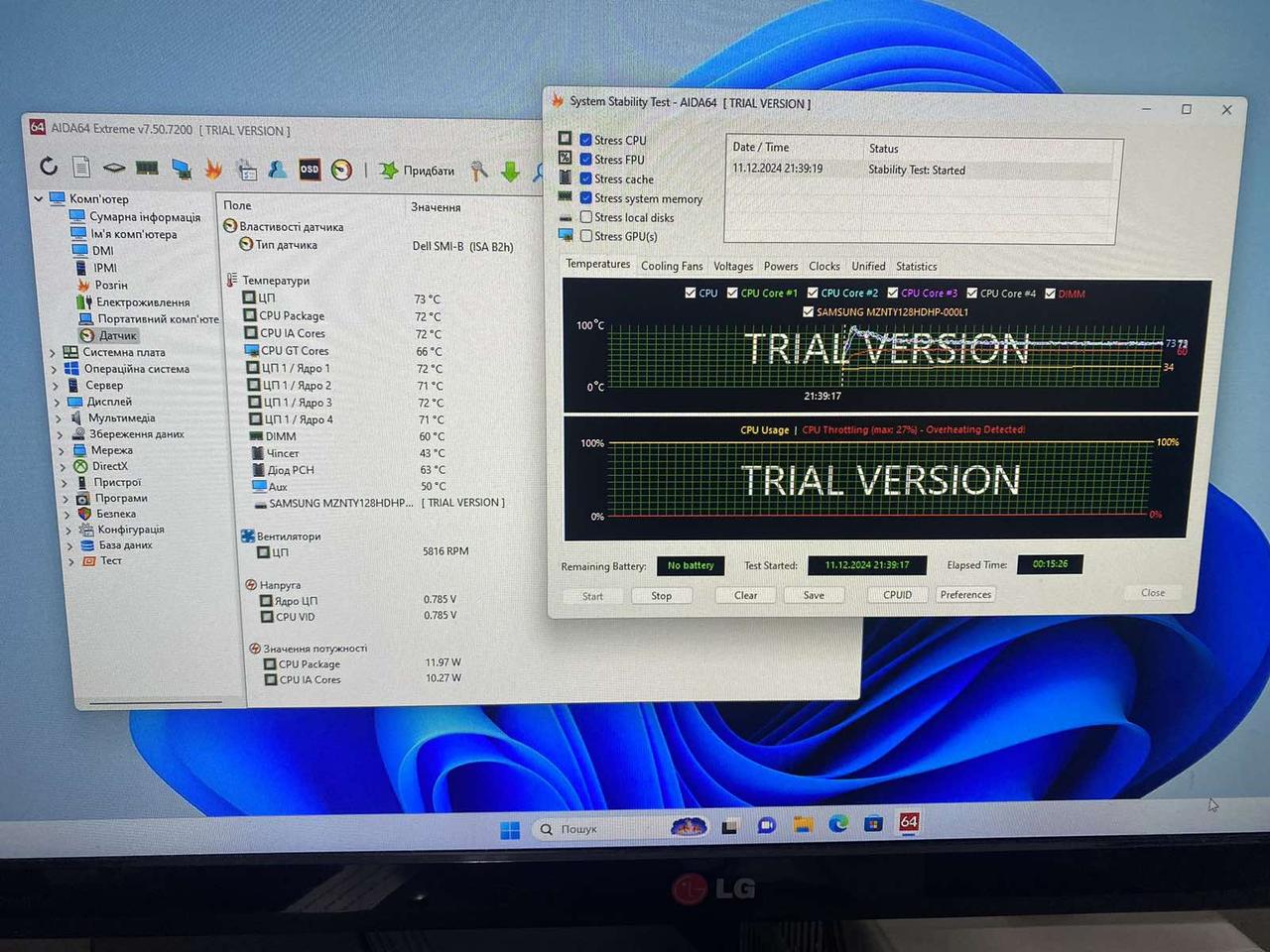Expand the Системна плата node

(x=53, y=352)
